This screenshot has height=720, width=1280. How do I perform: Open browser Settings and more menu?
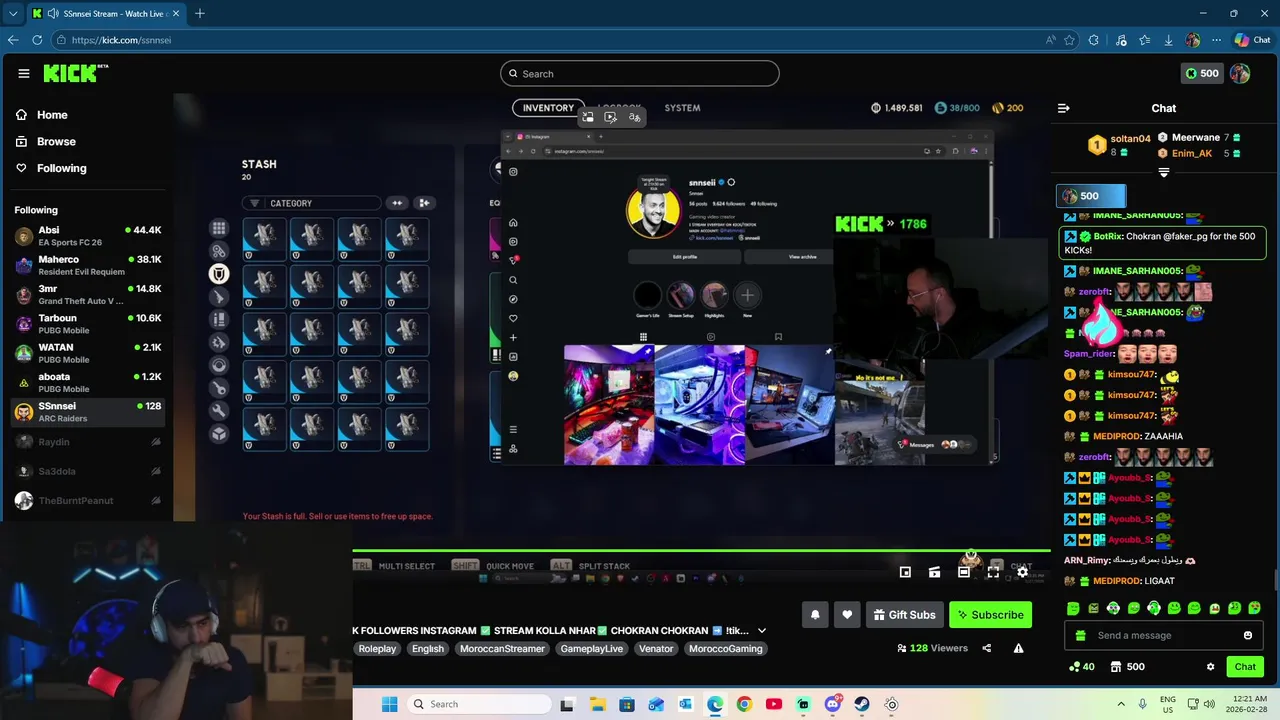[x=1216, y=40]
